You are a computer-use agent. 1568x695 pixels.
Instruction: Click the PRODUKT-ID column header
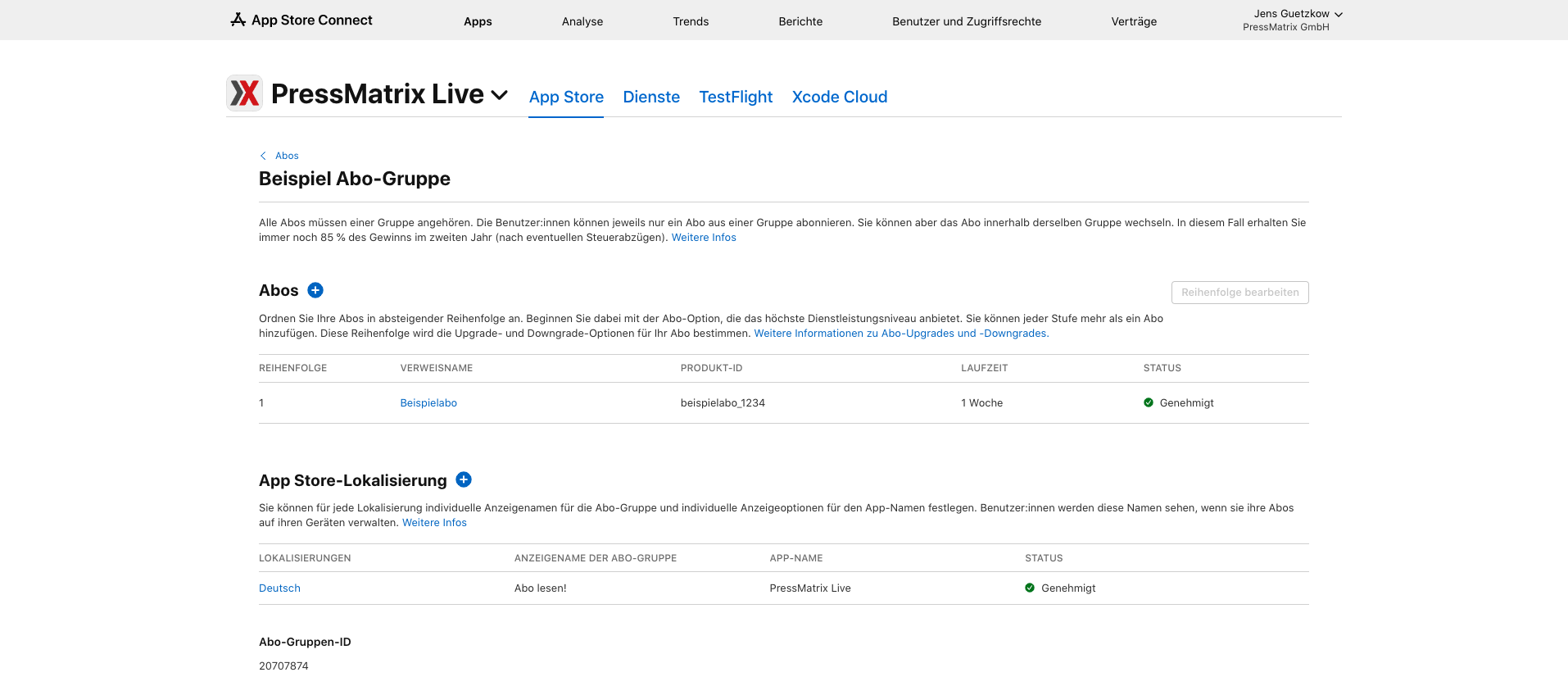pos(711,368)
